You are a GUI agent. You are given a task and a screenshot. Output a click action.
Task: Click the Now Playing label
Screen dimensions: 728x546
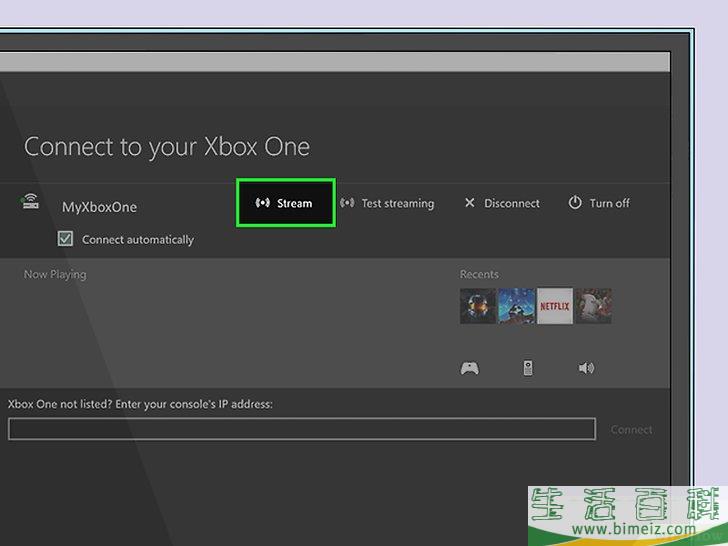(55, 274)
